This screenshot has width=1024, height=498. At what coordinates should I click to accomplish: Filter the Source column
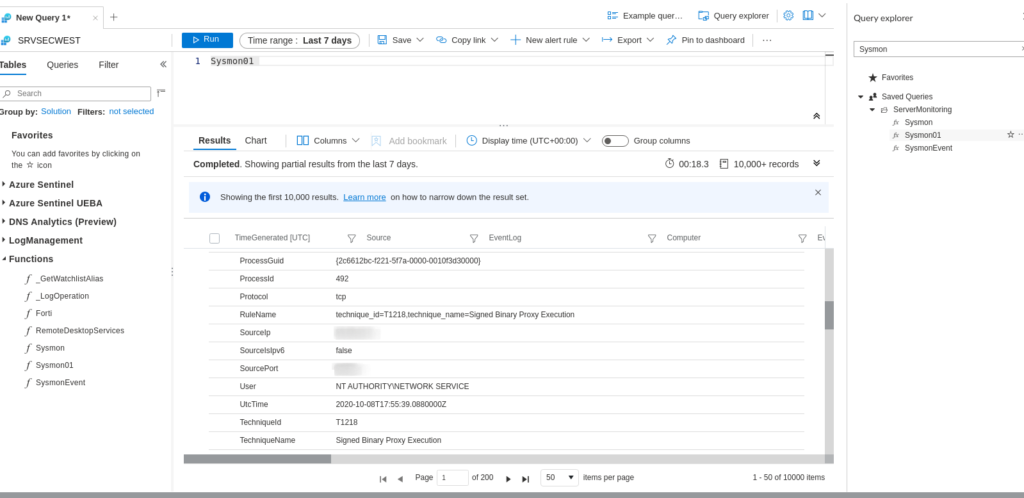(x=474, y=238)
